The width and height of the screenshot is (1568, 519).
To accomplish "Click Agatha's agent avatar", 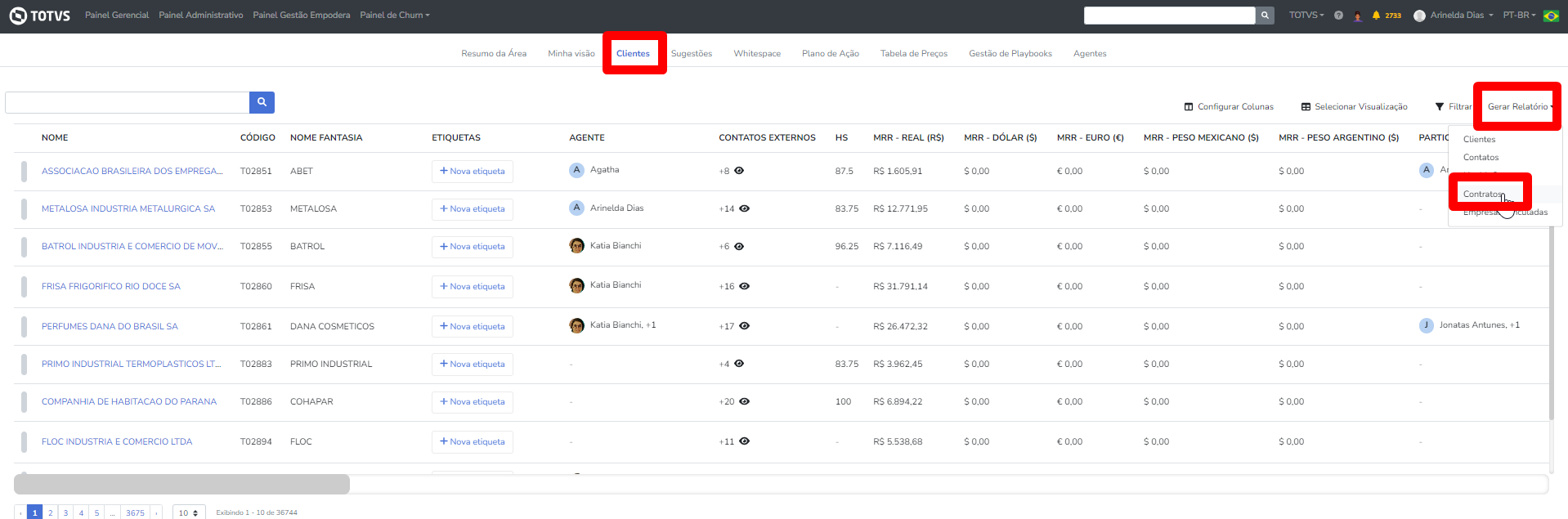I will 576,170.
